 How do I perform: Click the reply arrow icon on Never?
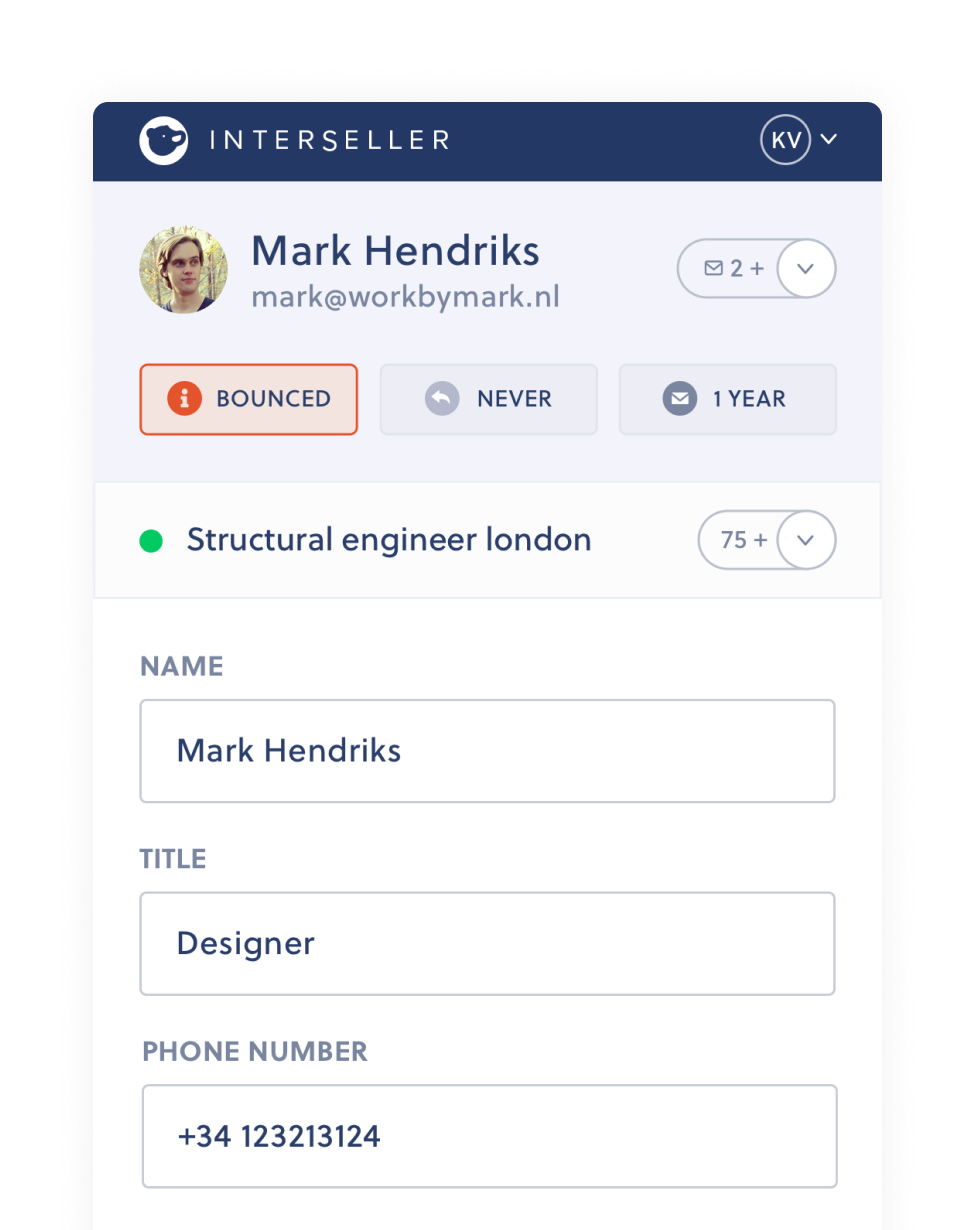pyautogui.click(x=442, y=399)
